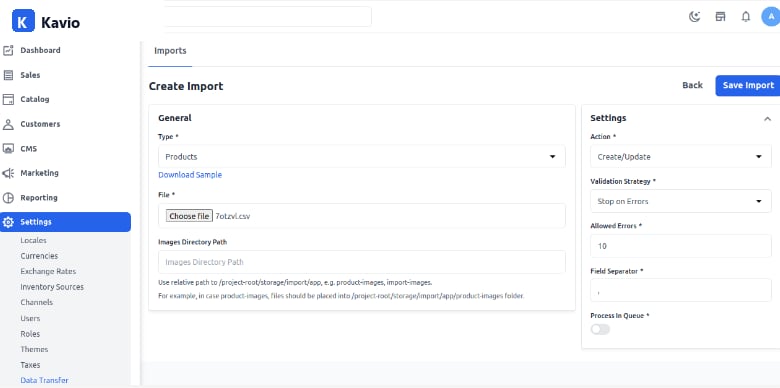
Task: Open Data Transfer in settings submenu
Action: click(x=44, y=380)
